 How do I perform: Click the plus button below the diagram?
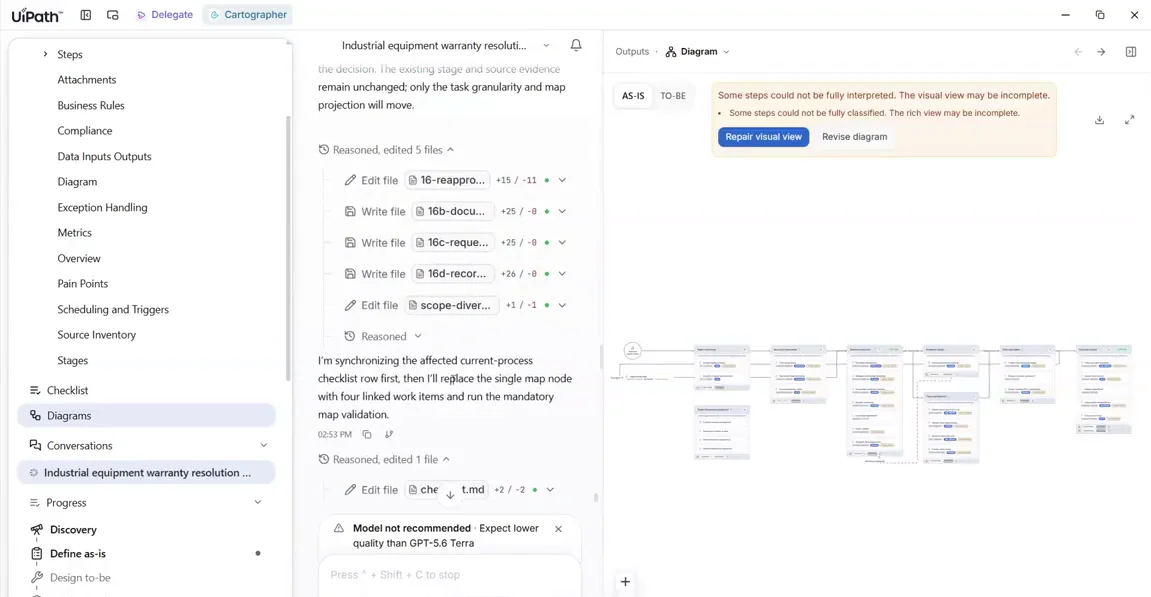click(x=625, y=582)
